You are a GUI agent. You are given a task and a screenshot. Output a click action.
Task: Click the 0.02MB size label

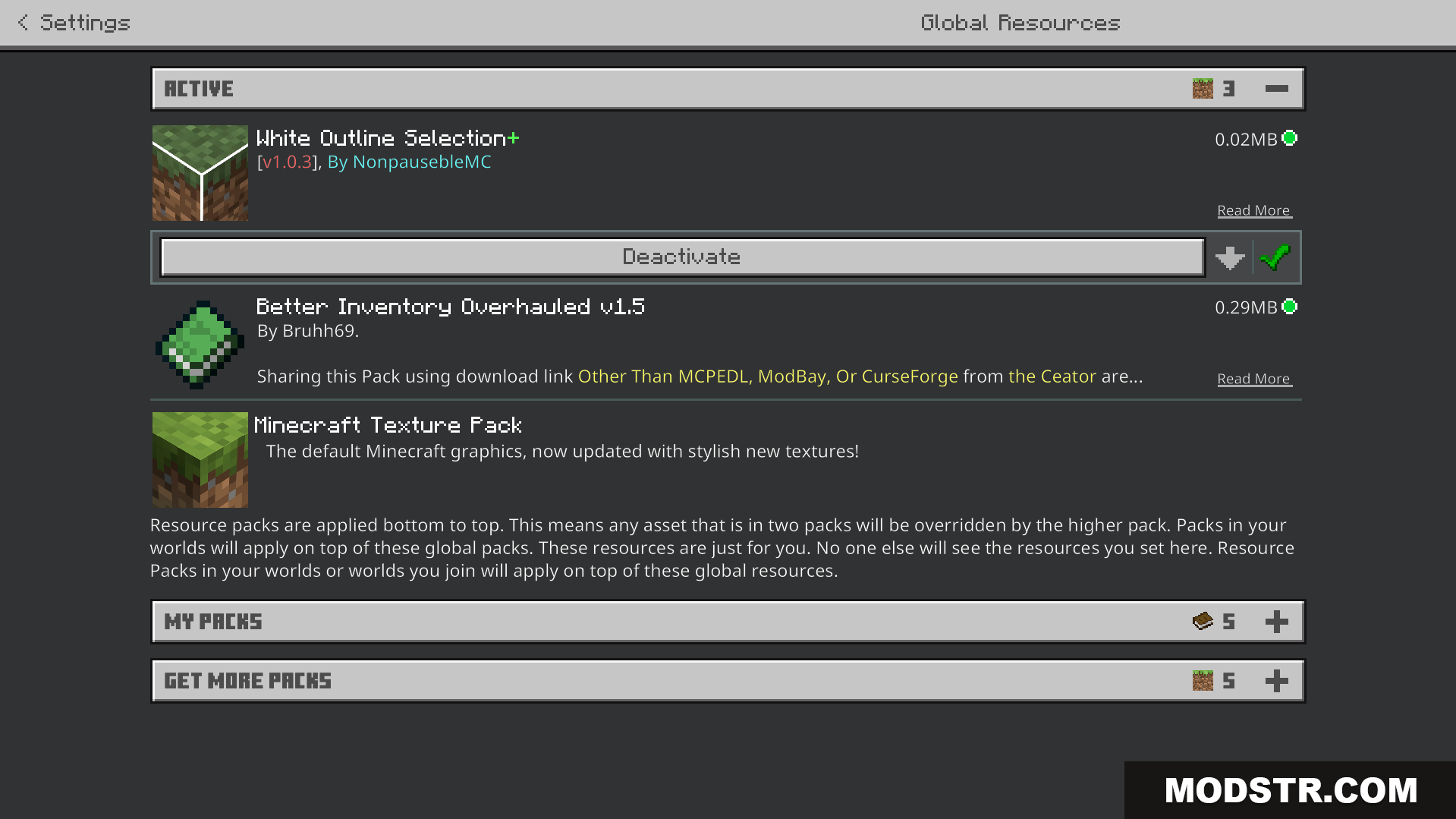click(x=1246, y=139)
